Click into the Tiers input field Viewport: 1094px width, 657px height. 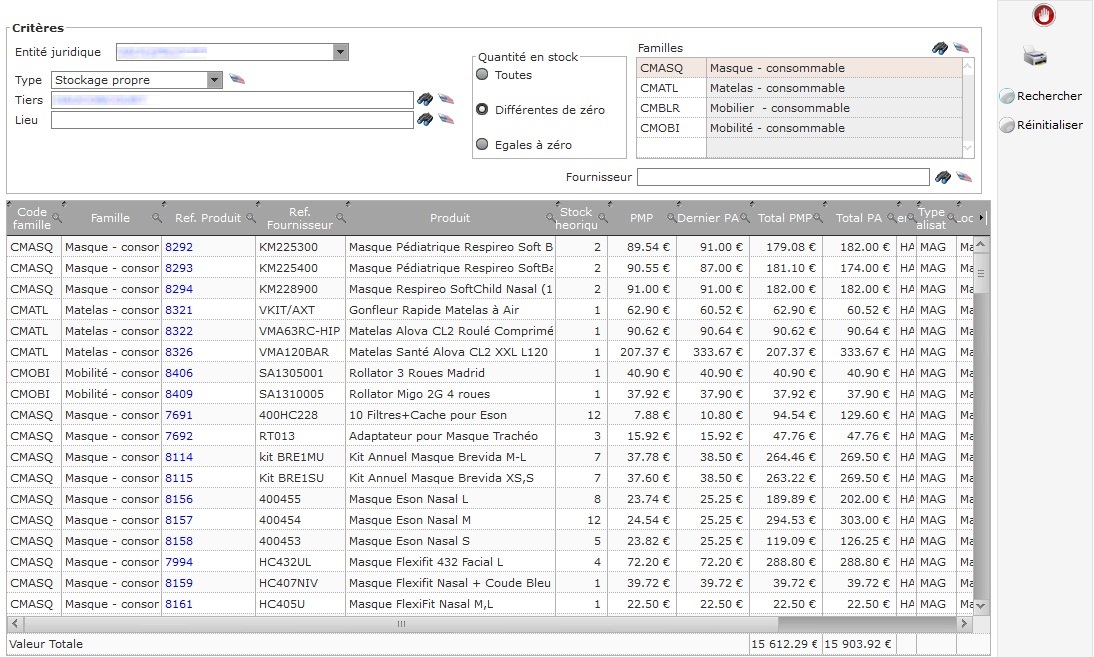coord(232,100)
